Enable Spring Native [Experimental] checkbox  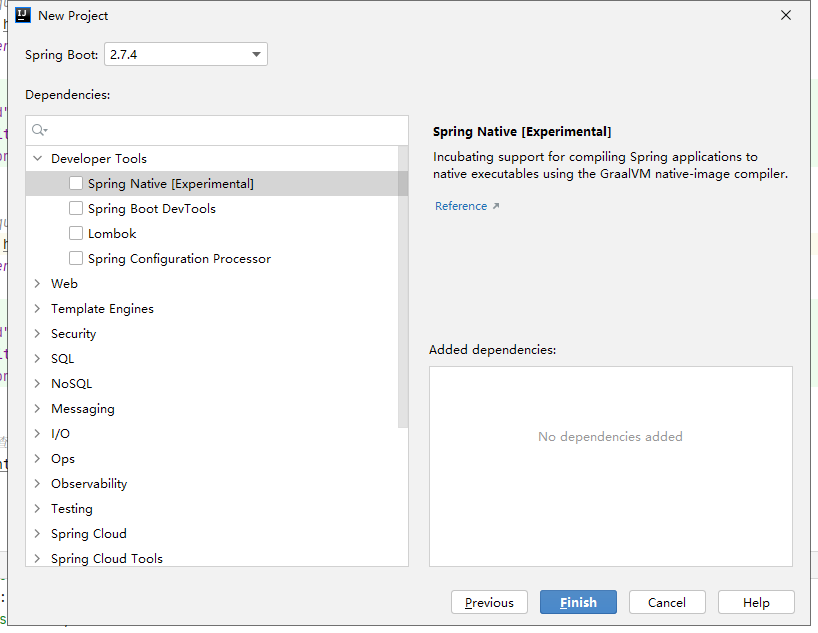pyautogui.click(x=76, y=184)
